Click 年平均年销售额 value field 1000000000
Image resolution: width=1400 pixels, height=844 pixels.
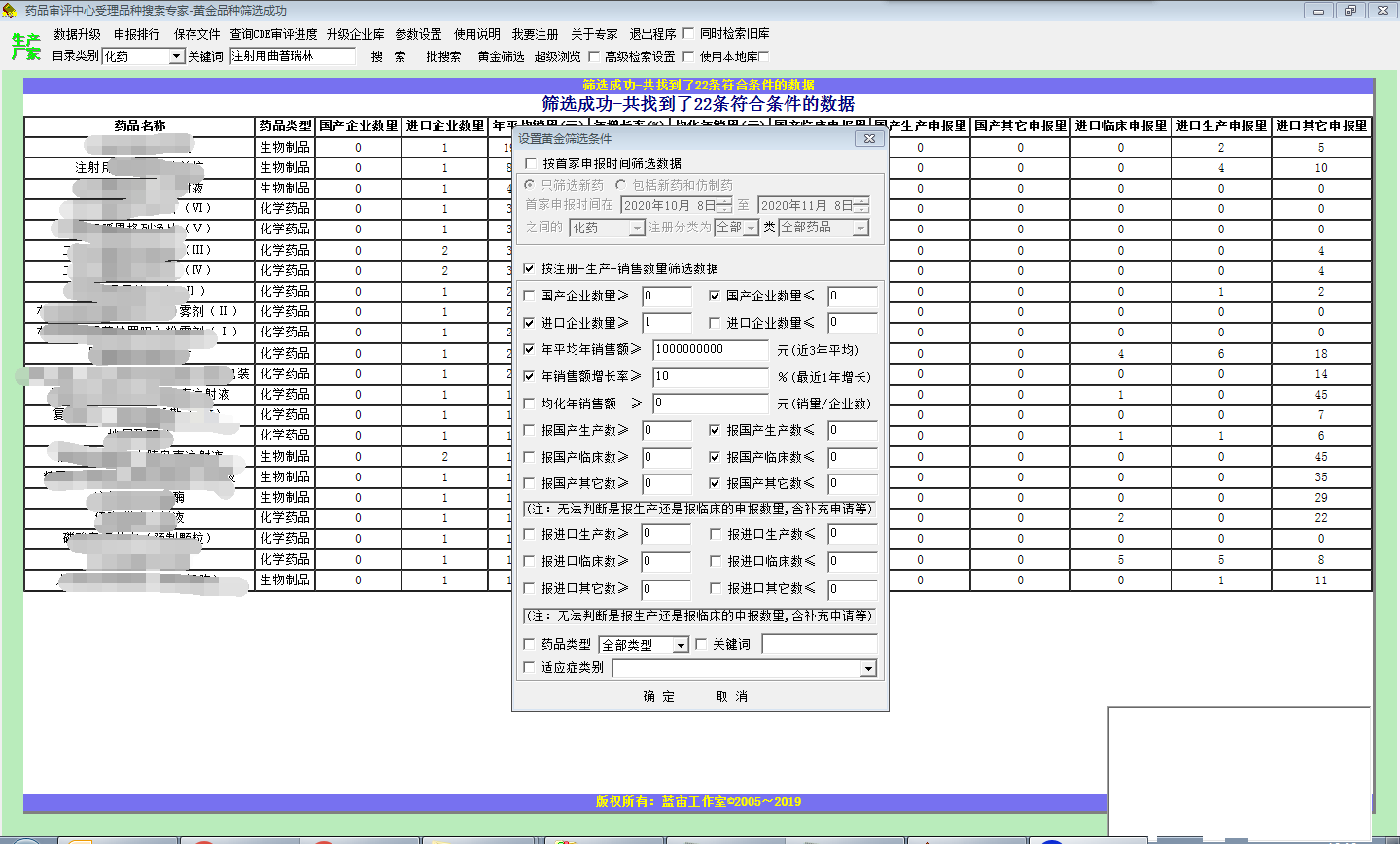pos(711,349)
